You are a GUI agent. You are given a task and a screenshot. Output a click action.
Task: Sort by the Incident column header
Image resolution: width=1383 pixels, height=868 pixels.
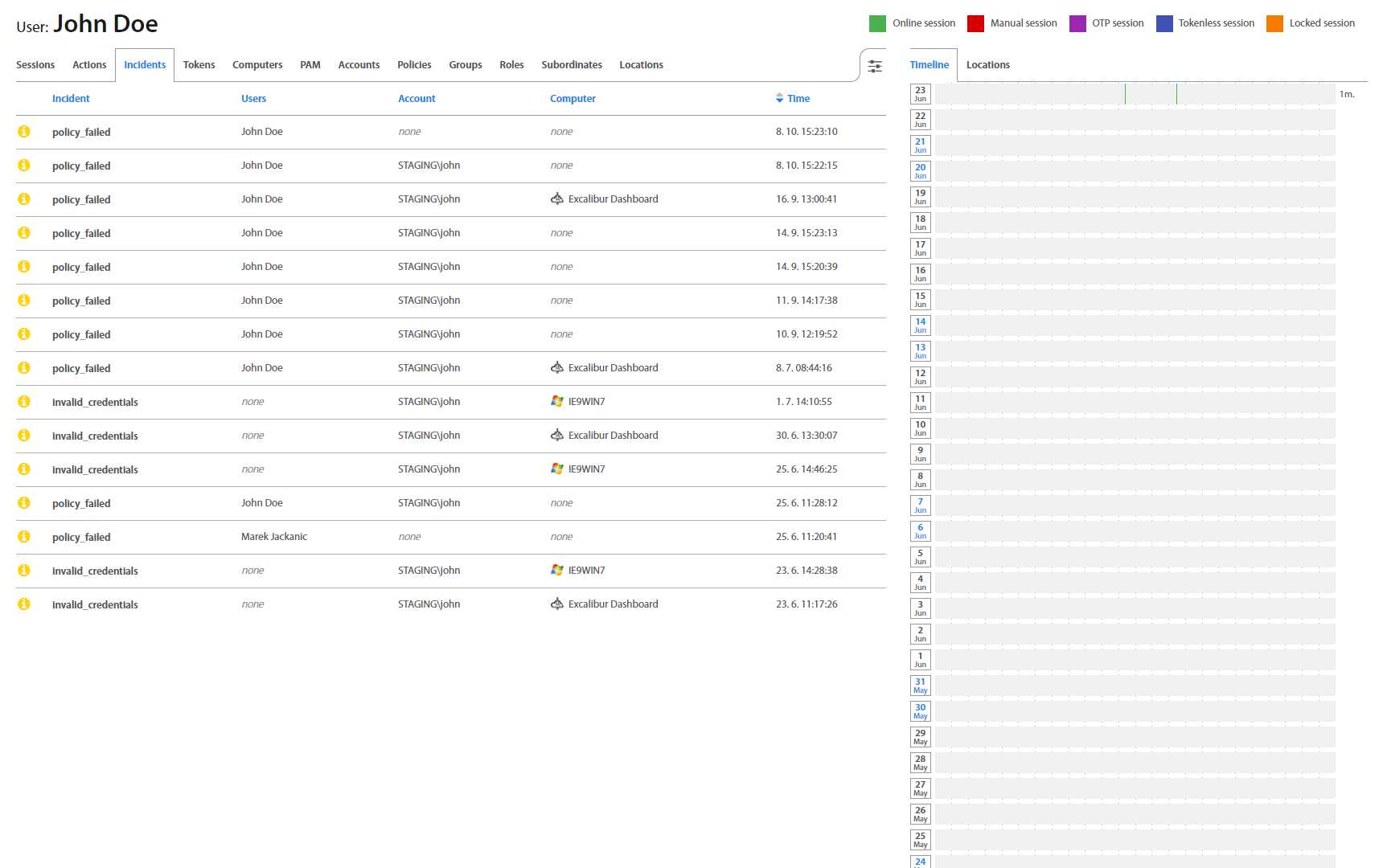tap(71, 98)
